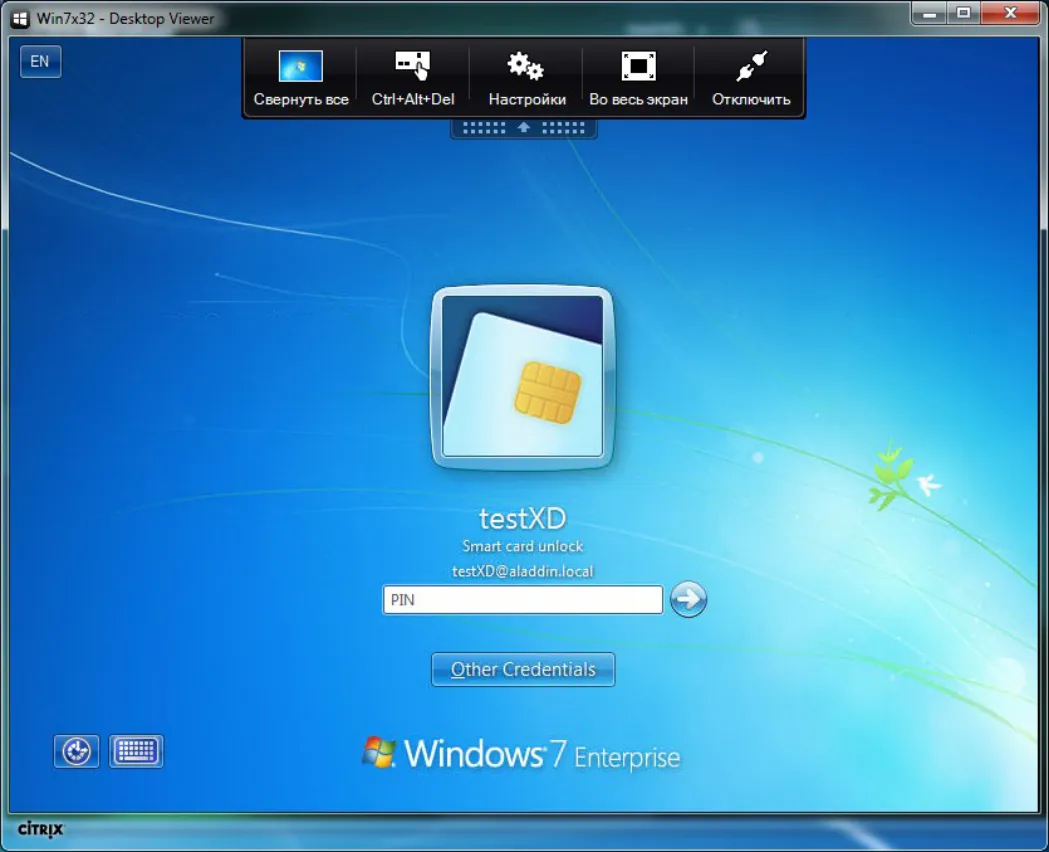Image resolution: width=1049 pixels, height=852 pixels.
Task: Maximize the Desktop Viewer window
Action: pos(963,13)
